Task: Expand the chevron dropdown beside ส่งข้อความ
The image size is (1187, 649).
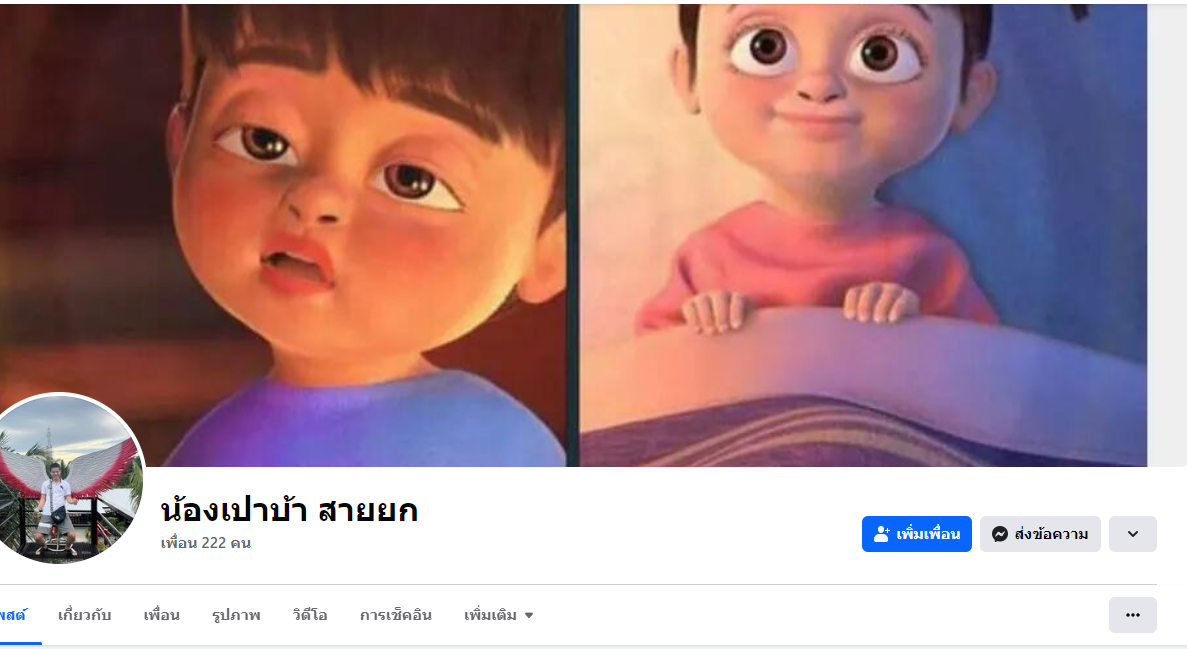Action: 1132,534
